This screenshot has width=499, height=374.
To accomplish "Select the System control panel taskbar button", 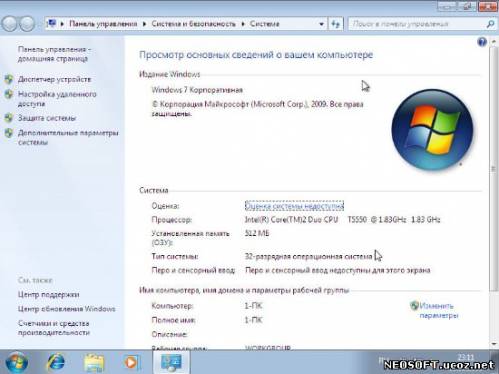I will pyautogui.click(x=171, y=362).
